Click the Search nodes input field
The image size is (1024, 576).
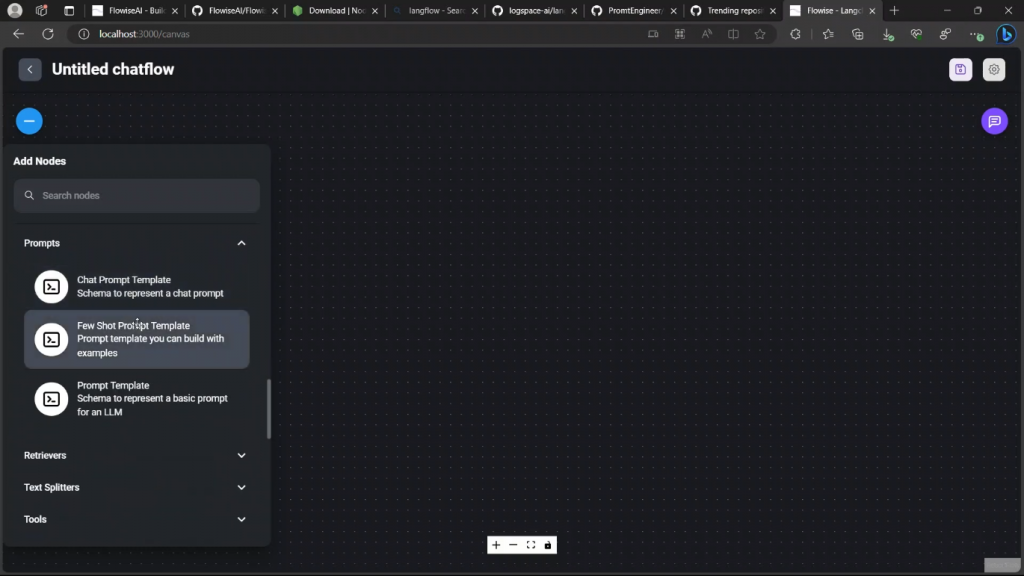136,195
